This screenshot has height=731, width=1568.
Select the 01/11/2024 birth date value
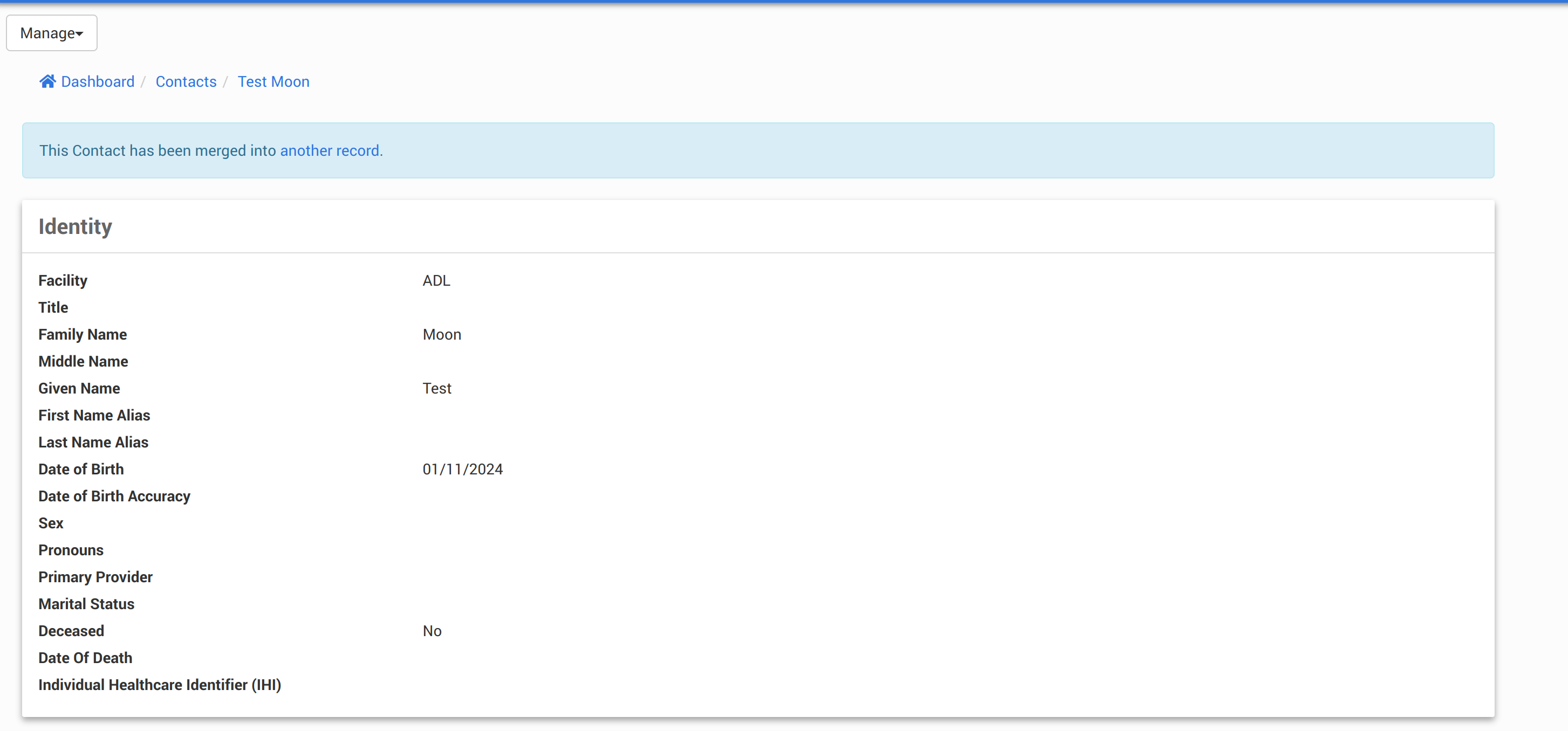click(462, 469)
